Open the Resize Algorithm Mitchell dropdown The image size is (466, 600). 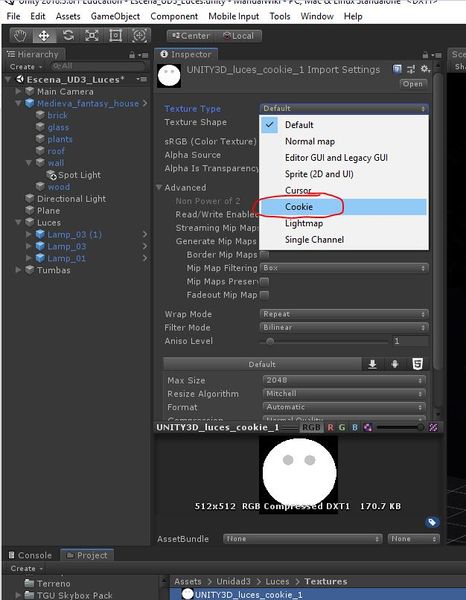click(x=344, y=394)
